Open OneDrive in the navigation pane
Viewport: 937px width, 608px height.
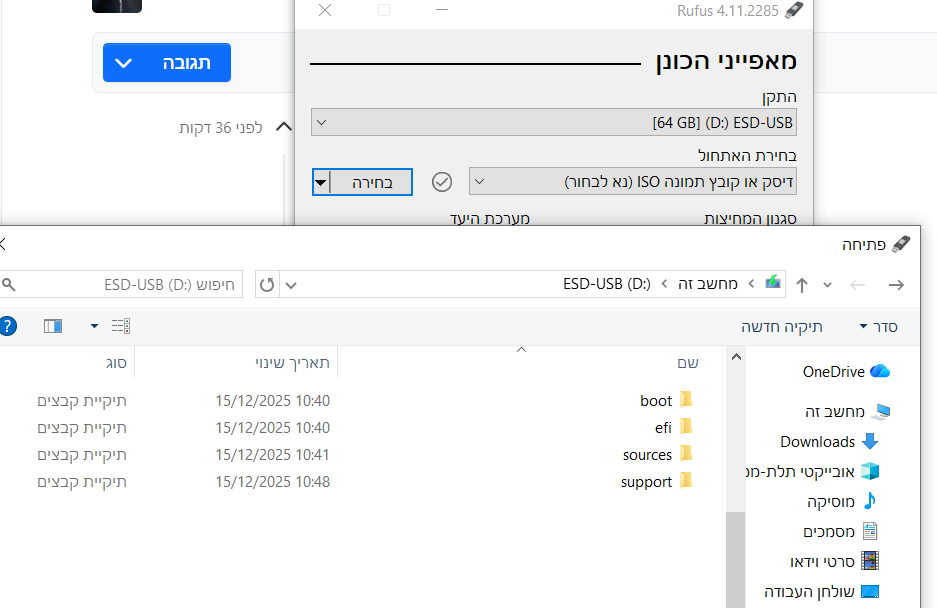(833, 372)
